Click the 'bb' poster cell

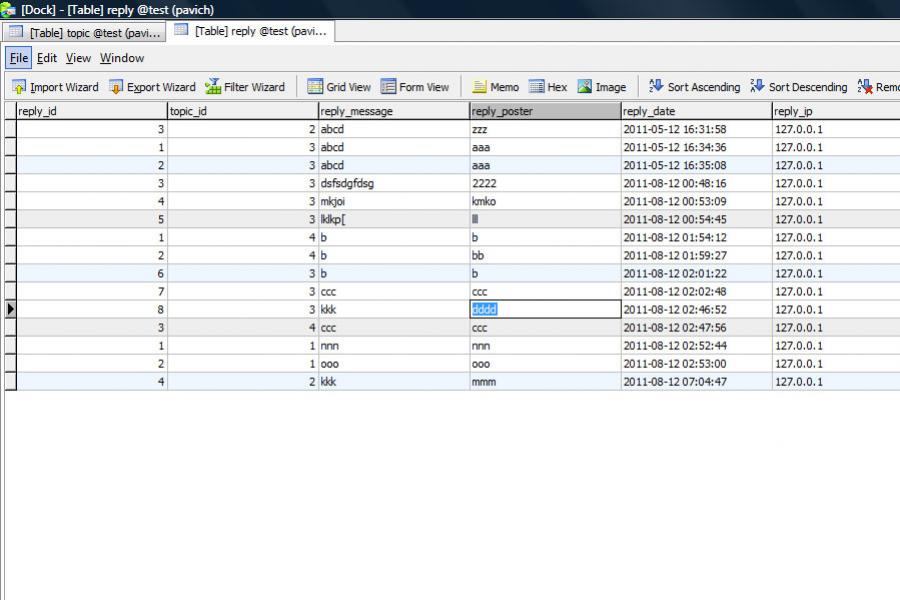[545, 256]
